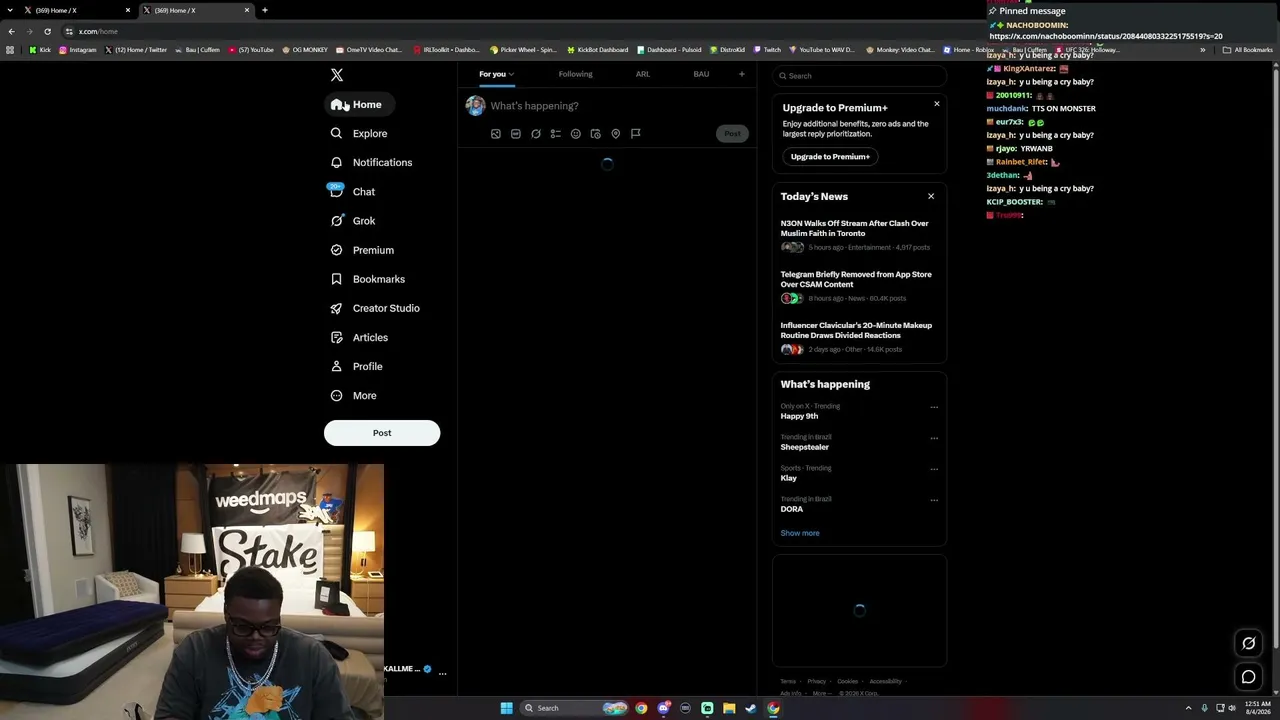The image size is (1280, 720).
Task: Open account menu dots beside KALLME
Action: [x=442, y=673]
